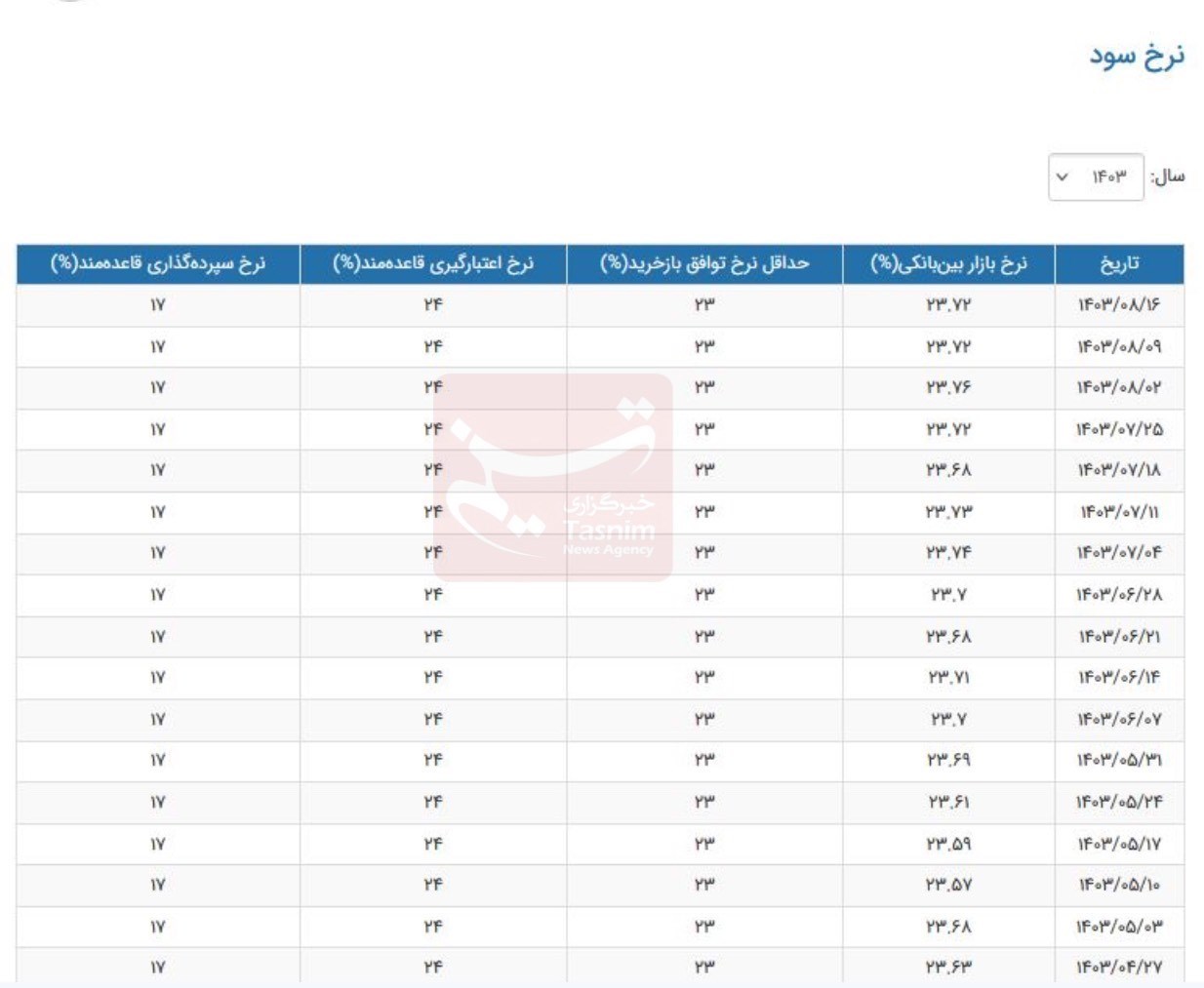Click the interbank rate value 23.57

pyautogui.click(x=948, y=886)
